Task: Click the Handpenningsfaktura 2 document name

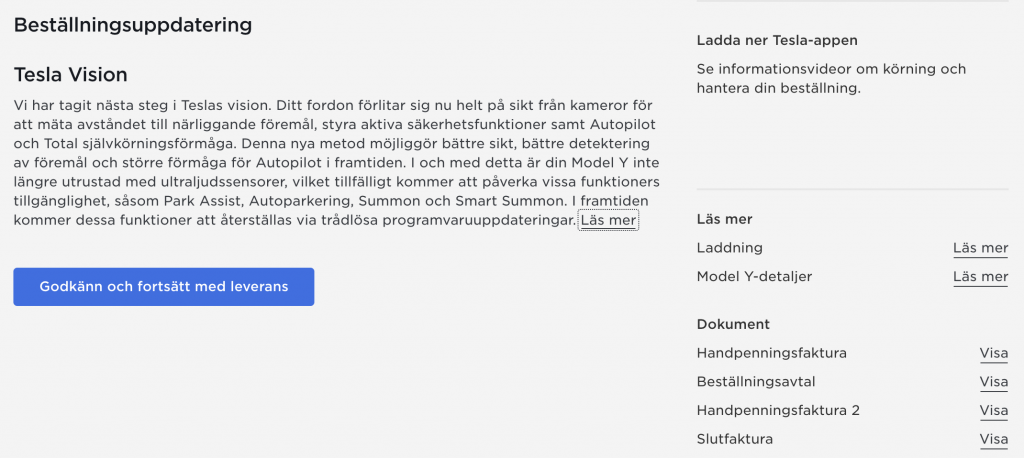Action: 778,411
